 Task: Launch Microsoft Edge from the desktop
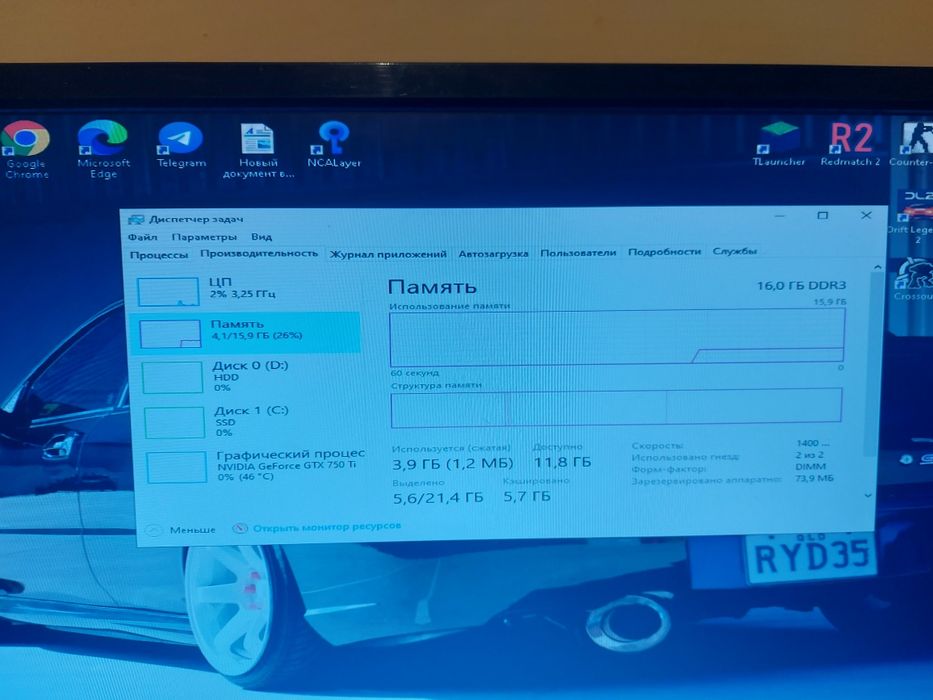(103, 149)
